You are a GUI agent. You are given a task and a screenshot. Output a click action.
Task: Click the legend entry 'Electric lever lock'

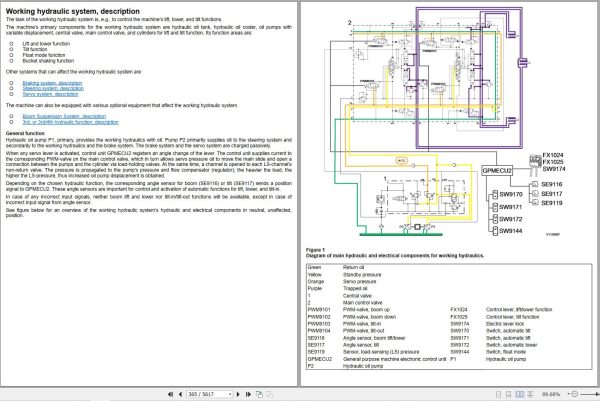point(505,324)
